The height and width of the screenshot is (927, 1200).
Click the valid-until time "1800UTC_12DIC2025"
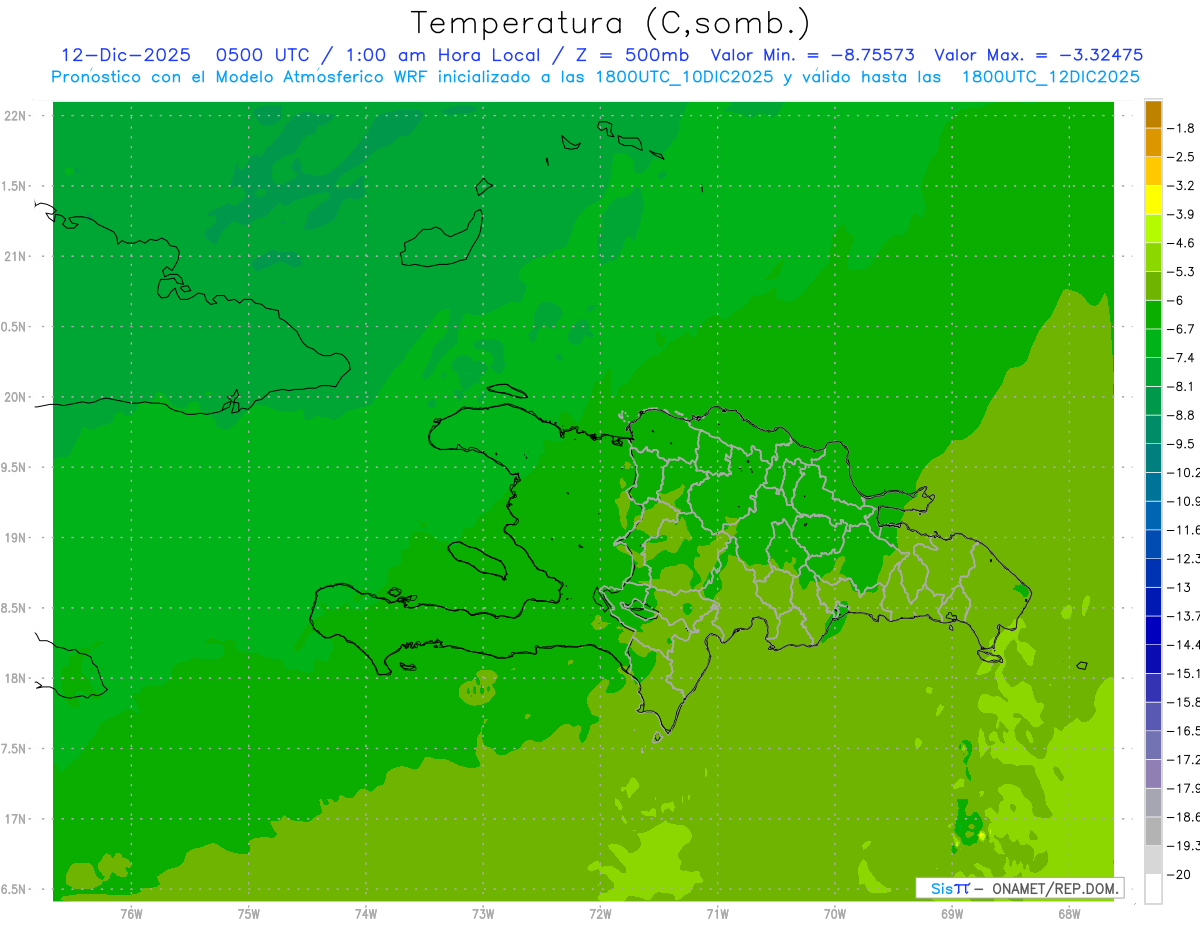(x=1050, y=77)
